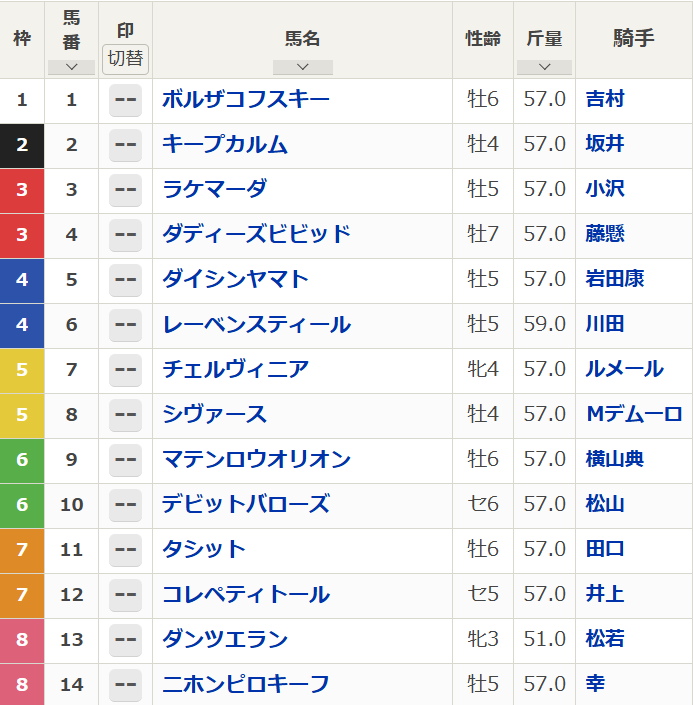Open mark selector for ボルザコフスキー row
The image size is (693, 705).
(x=125, y=100)
